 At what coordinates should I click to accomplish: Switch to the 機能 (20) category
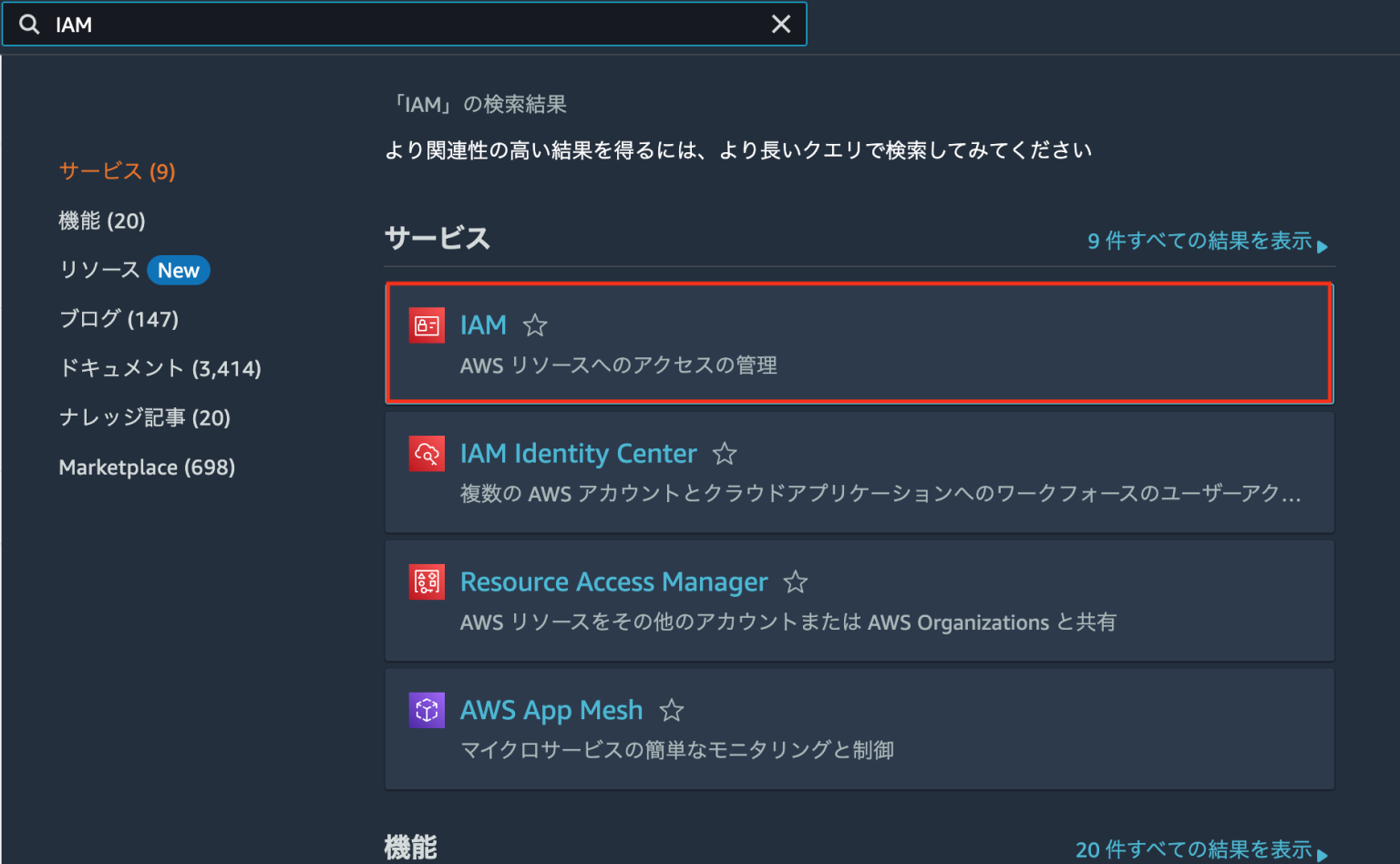[103, 220]
